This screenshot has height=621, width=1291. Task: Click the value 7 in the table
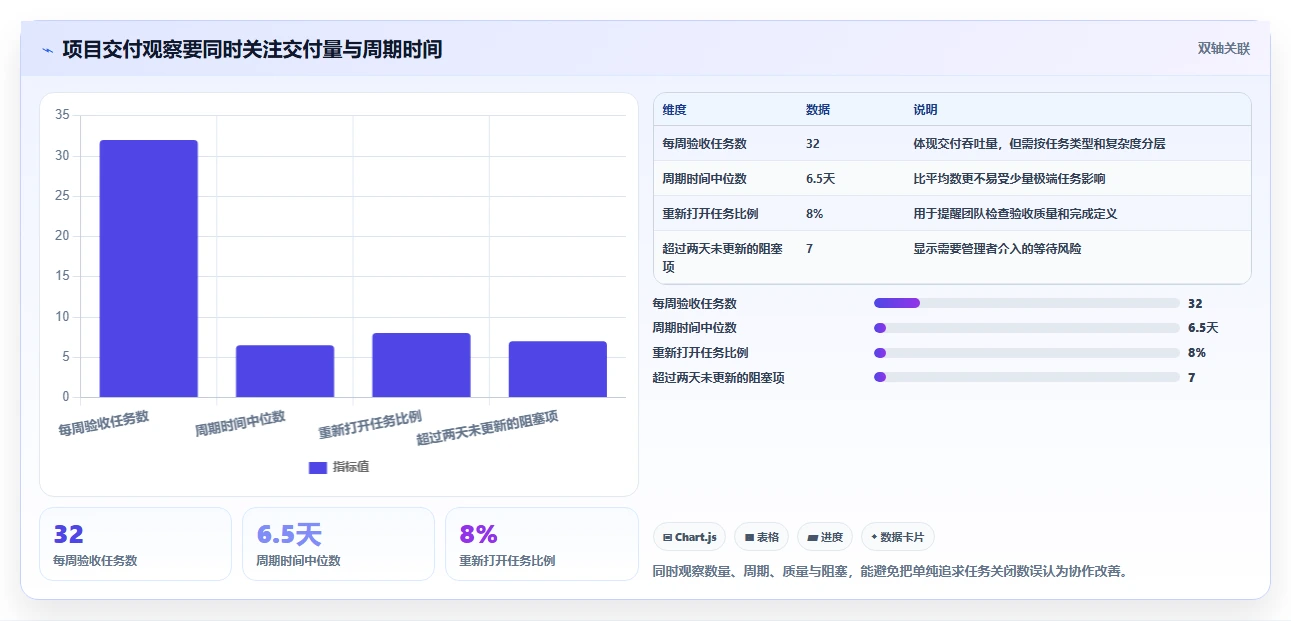(809, 249)
